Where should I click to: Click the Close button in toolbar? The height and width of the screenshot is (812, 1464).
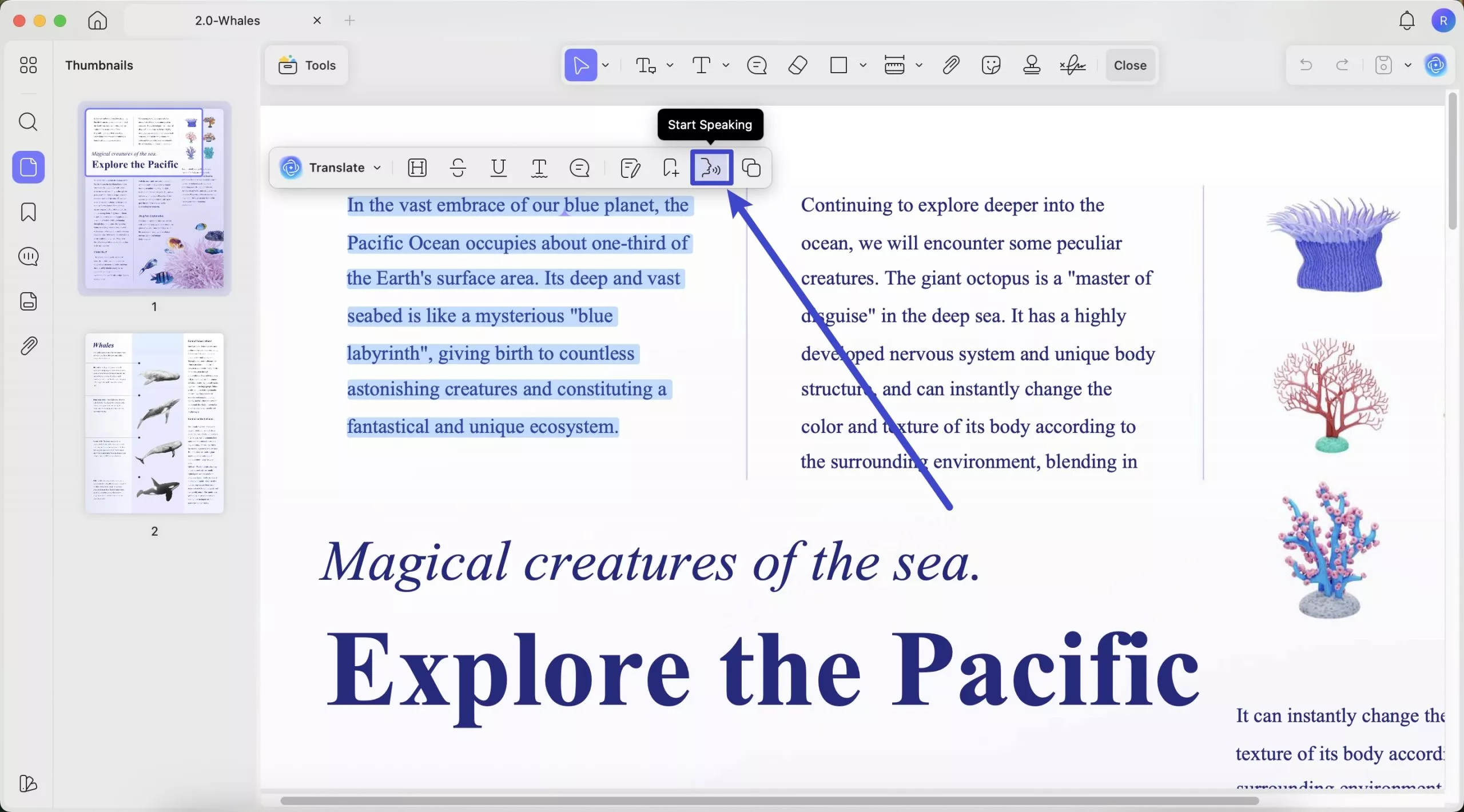point(1129,65)
